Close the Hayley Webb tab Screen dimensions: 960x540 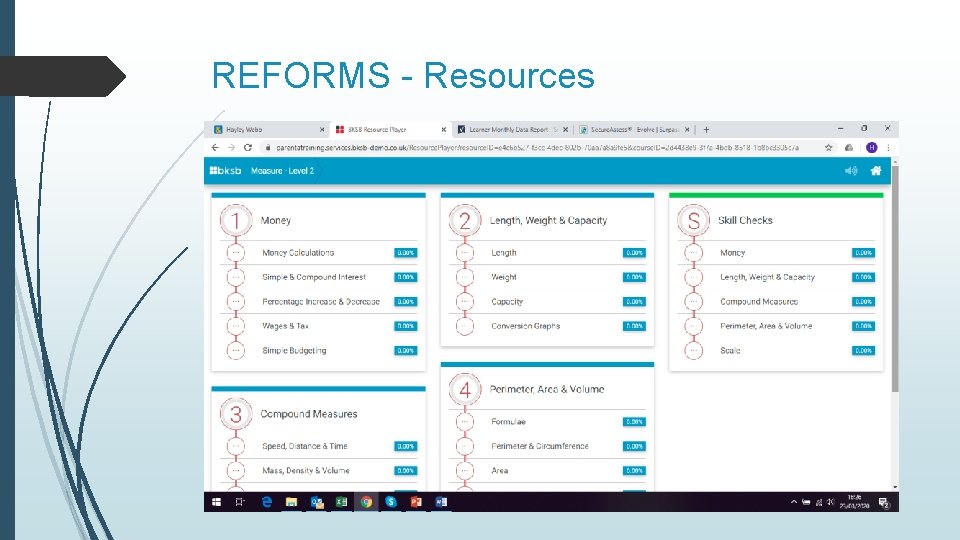pos(322,130)
